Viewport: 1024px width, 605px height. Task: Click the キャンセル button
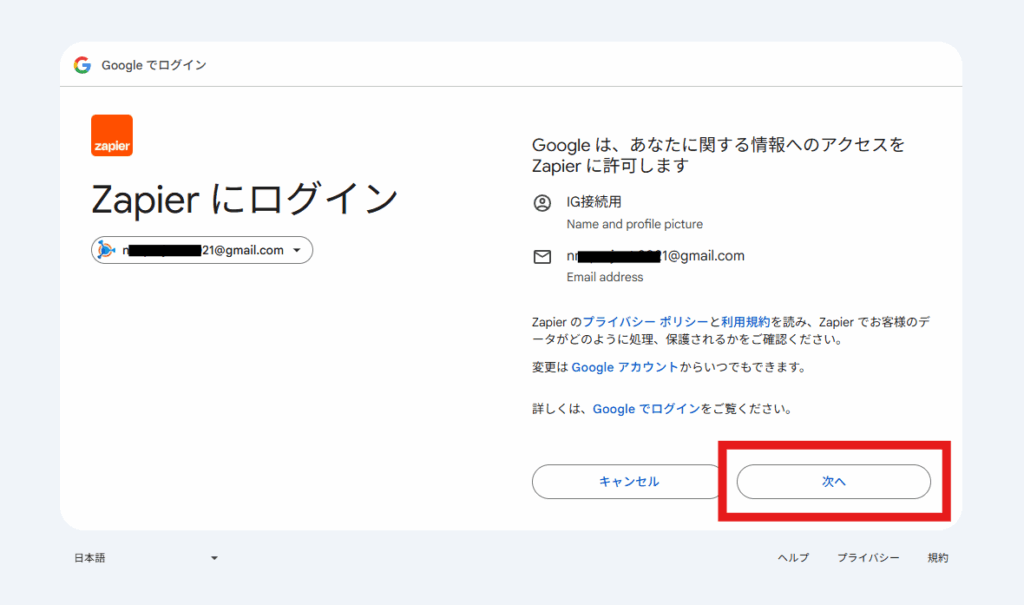pyautogui.click(x=628, y=482)
